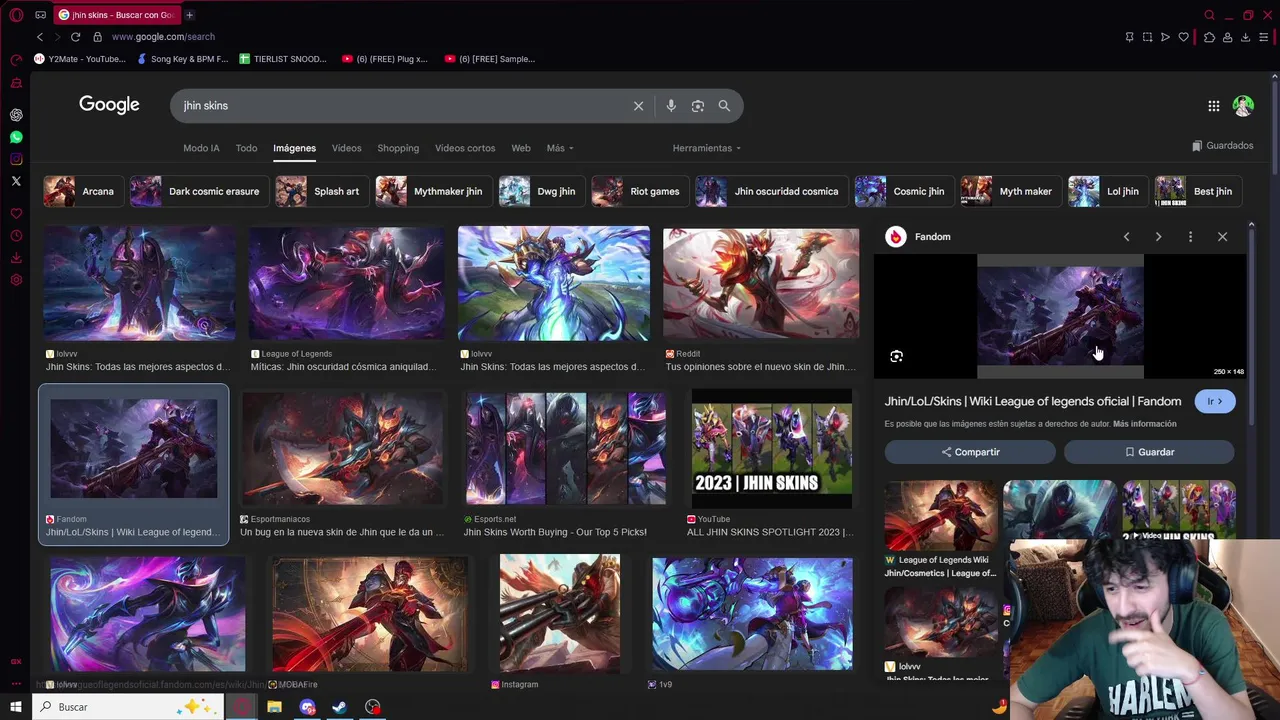Switch to the Todo results tab
1280x720 pixels.
click(246, 148)
